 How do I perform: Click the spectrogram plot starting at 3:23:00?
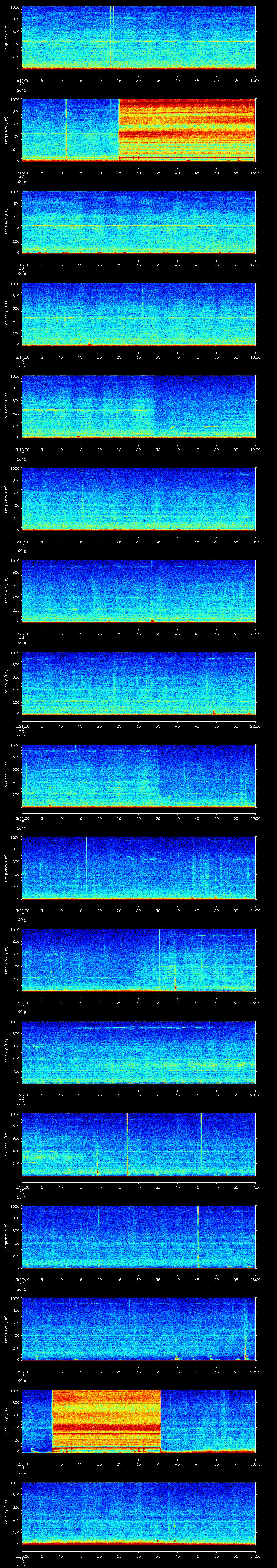[x=139, y=868]
